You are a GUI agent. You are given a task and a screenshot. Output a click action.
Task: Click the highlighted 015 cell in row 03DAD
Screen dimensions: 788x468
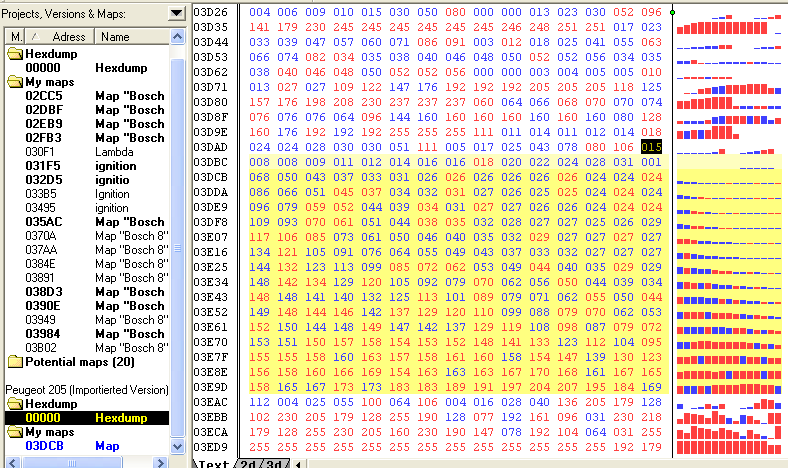pyautogui.click(x=651, y=147)
